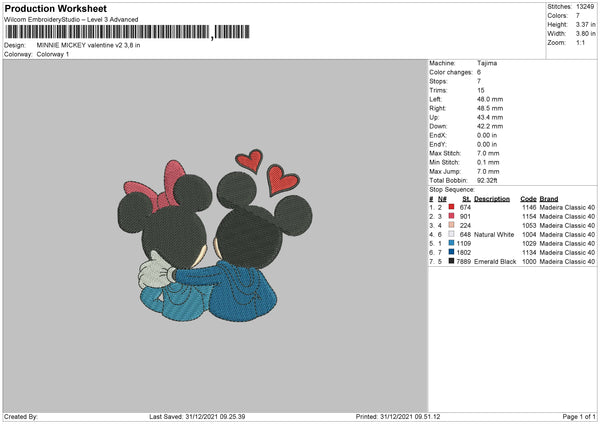Click the peach swatch for thread 224
Viewport: 600px width, 424px height.
tap(451, 225)
